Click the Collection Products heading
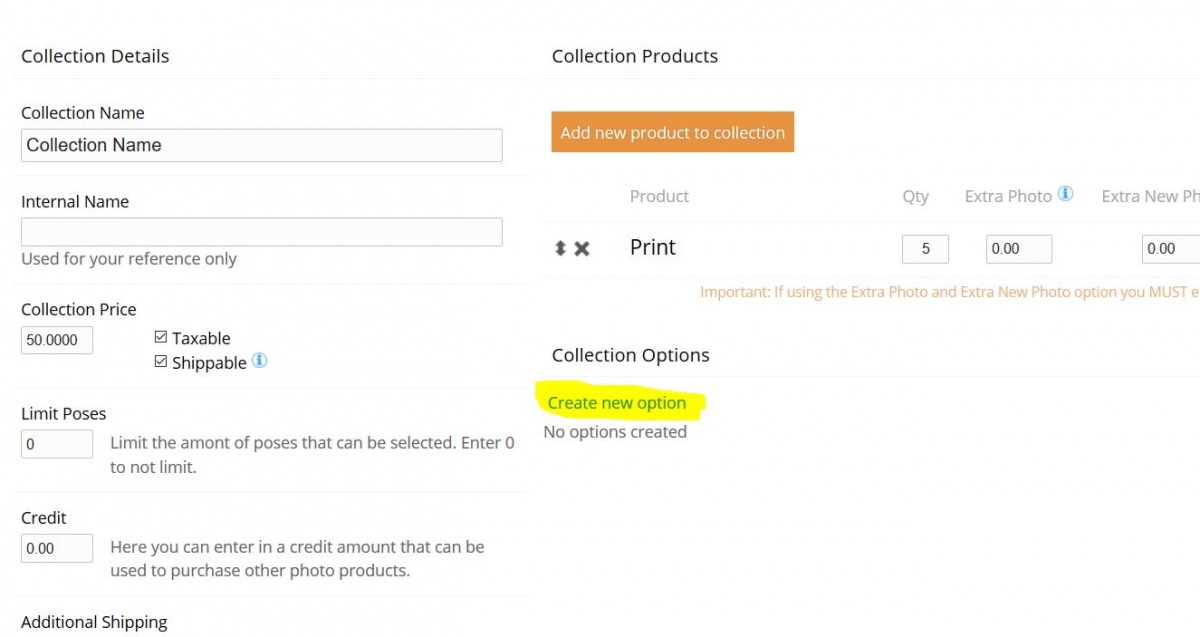The width and height of the screenshot is (1200, 637). (x=635, y=56)
